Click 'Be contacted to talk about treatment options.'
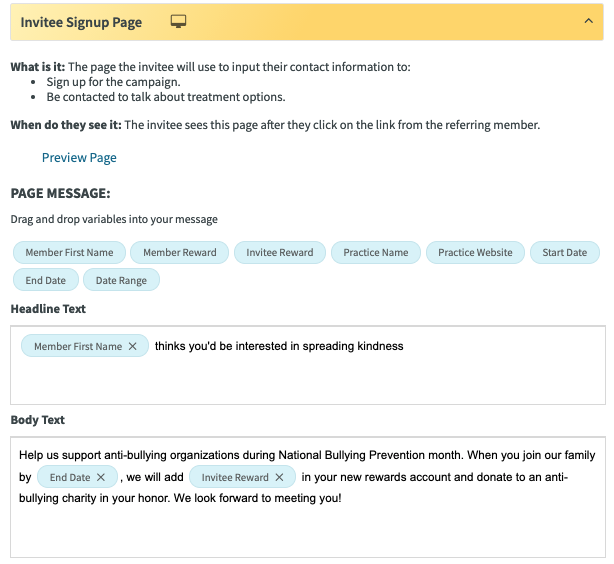 166,97
